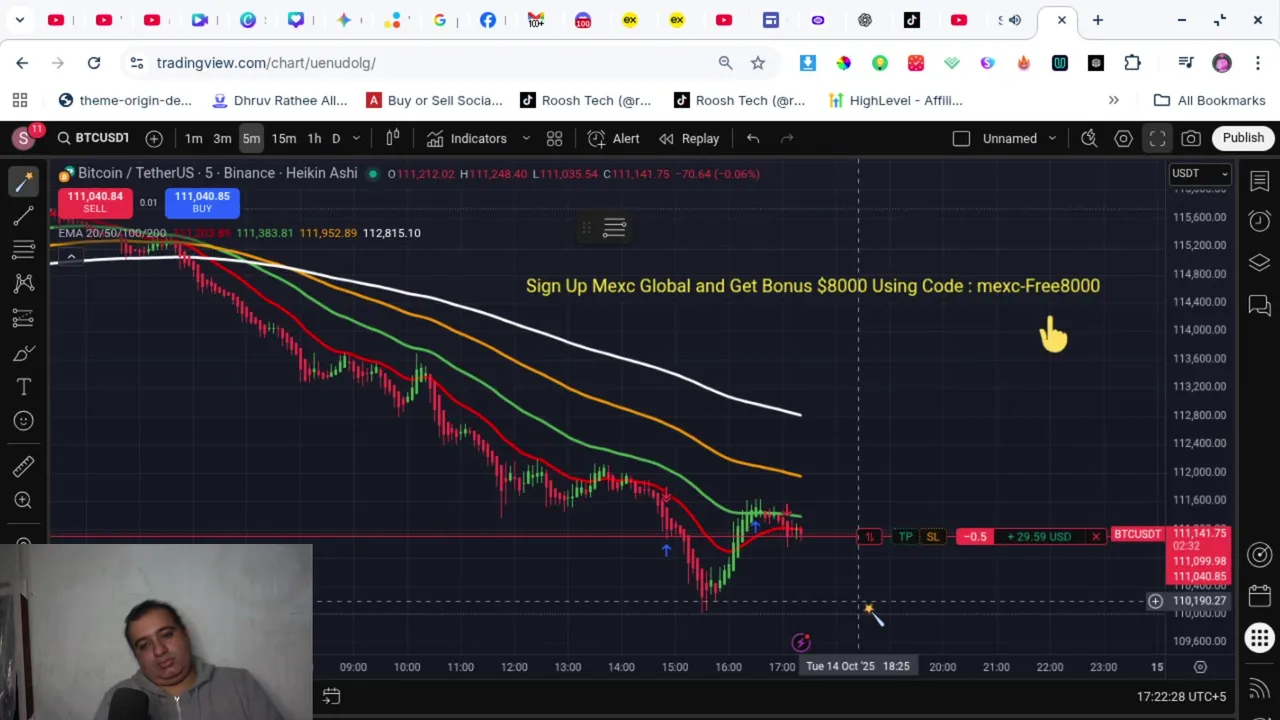This screenshot has width=1280, height=720.
Task: Click the lightning event marker on the timeline
Action: click(x=801, y=642)
